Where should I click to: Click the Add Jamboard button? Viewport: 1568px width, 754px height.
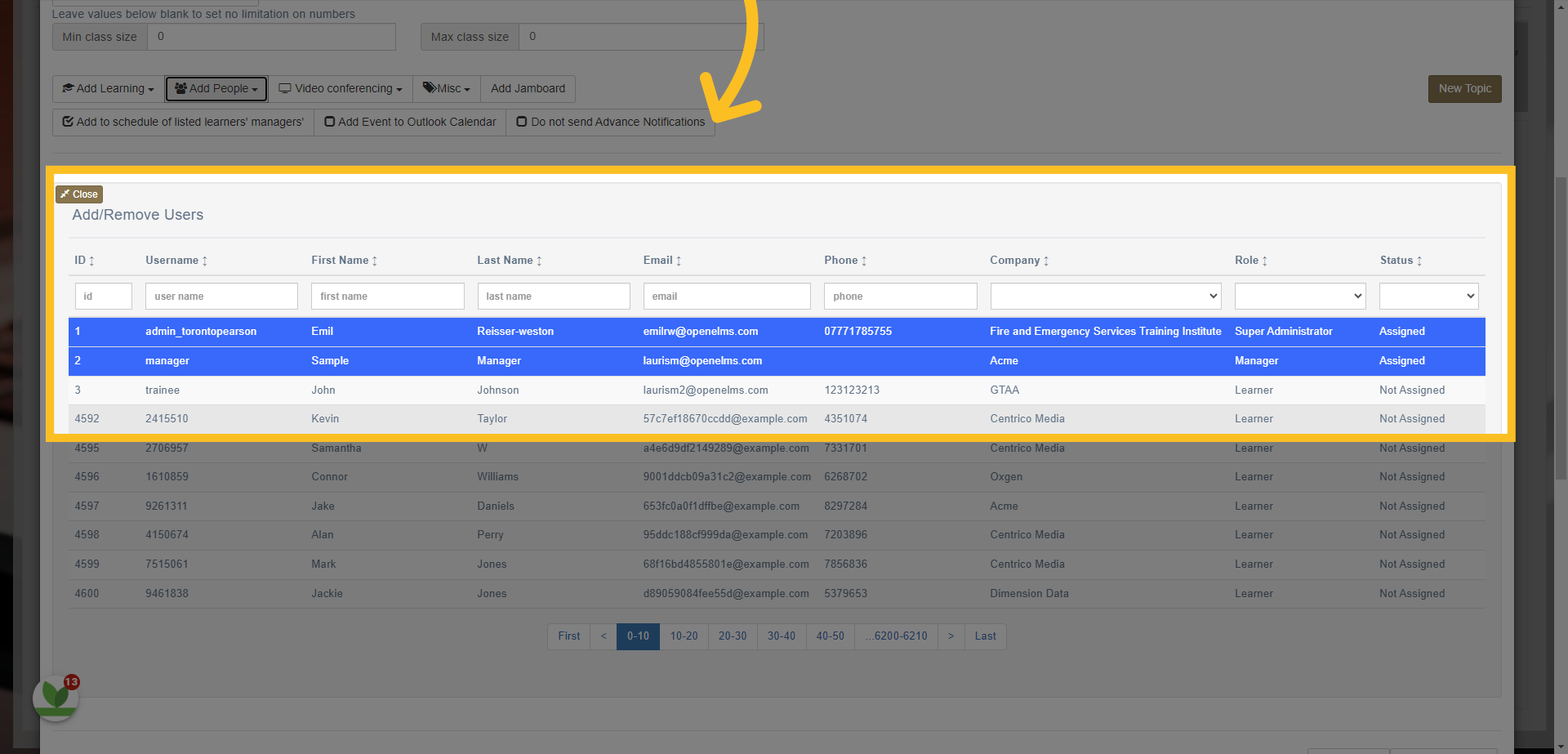(x=528, y=88)
